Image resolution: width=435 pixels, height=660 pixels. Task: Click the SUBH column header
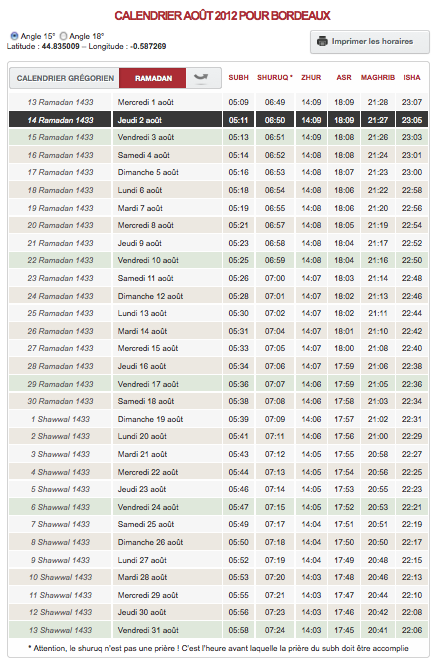click(238, 77)
